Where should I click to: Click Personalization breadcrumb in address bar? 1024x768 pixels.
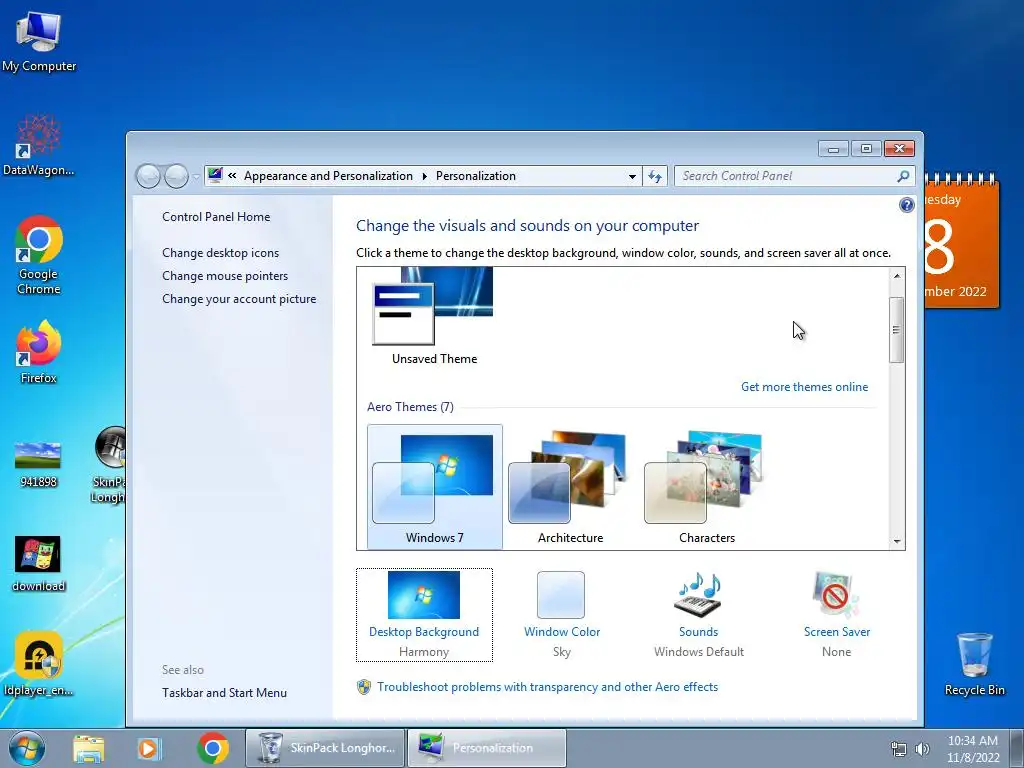[x=475, y=176]
